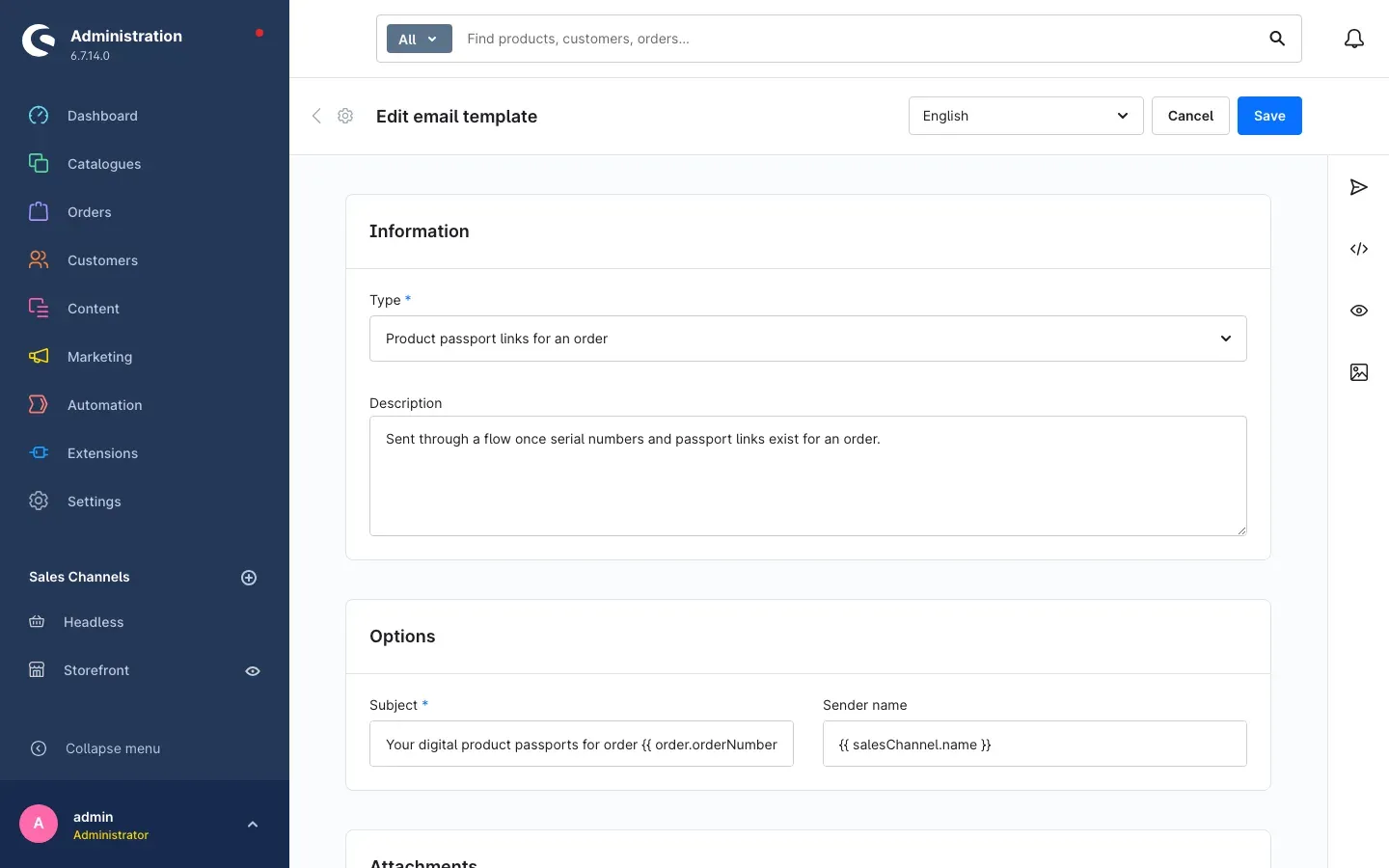Click the Marketing megaphone icon
1389x868 pixels.
click(39, 357)
